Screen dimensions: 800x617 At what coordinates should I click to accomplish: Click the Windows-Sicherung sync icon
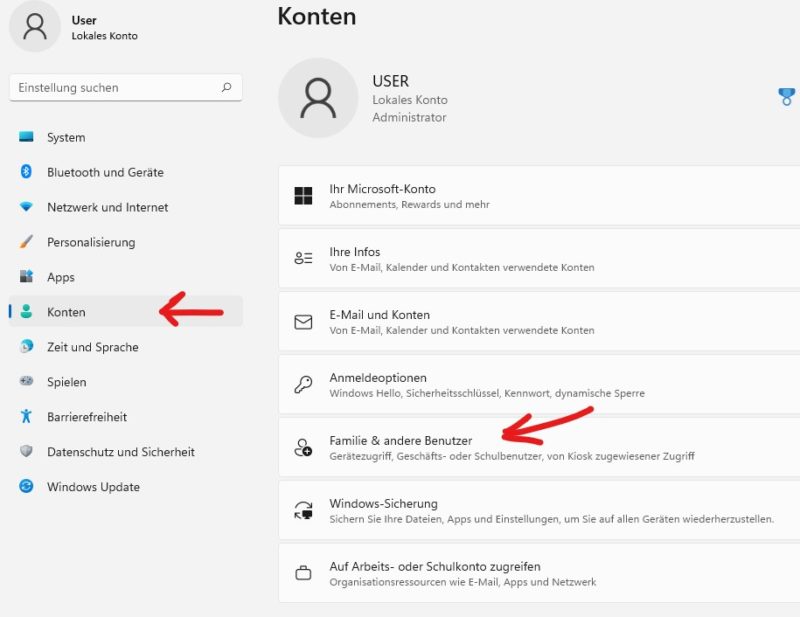[303, 510]
